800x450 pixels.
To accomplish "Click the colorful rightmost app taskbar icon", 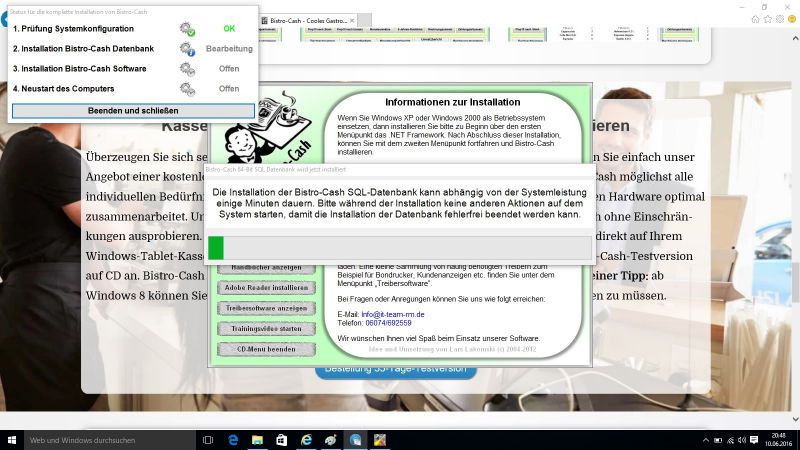I will tap(380, 440).
